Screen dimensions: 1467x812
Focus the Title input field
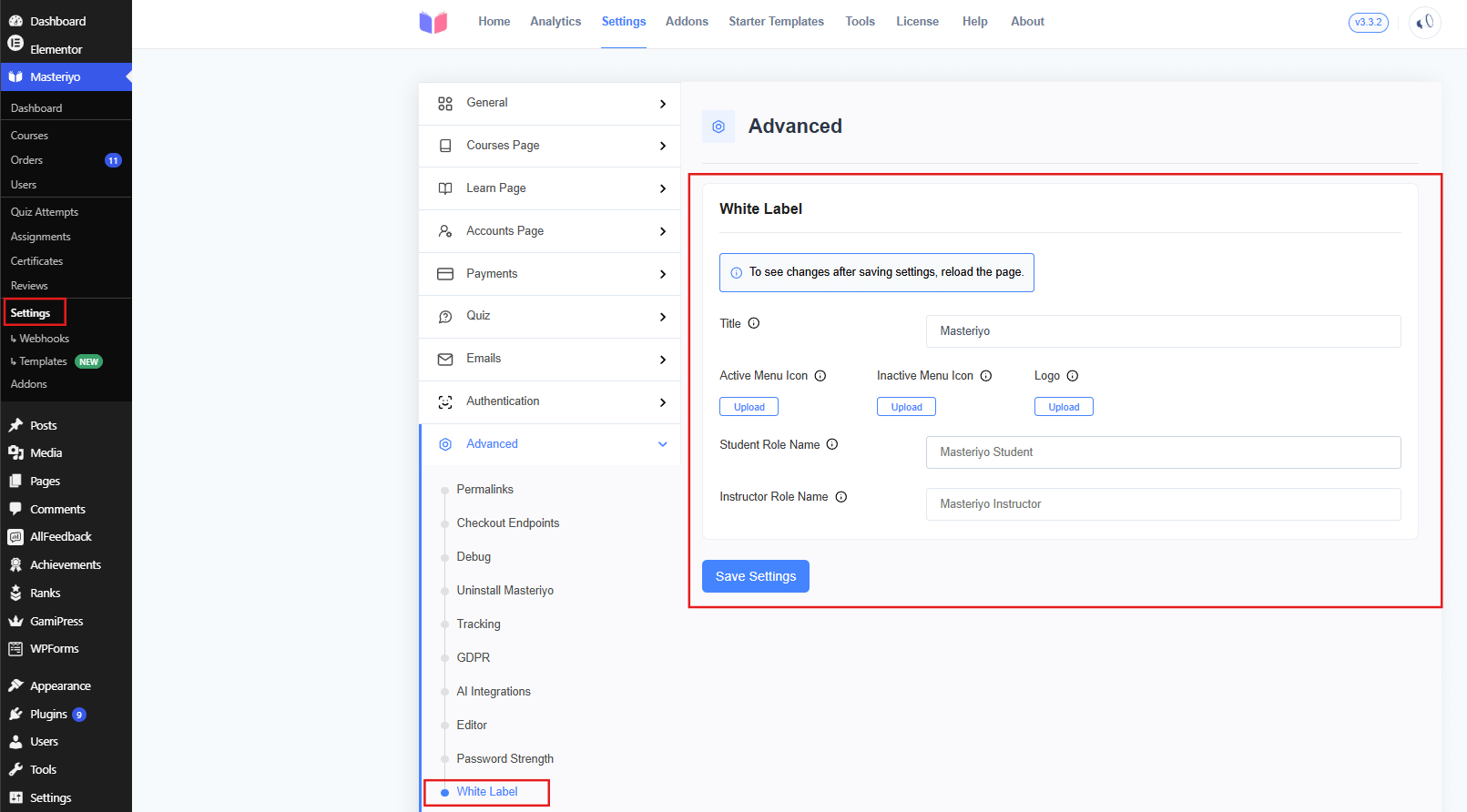(1163, 331)
